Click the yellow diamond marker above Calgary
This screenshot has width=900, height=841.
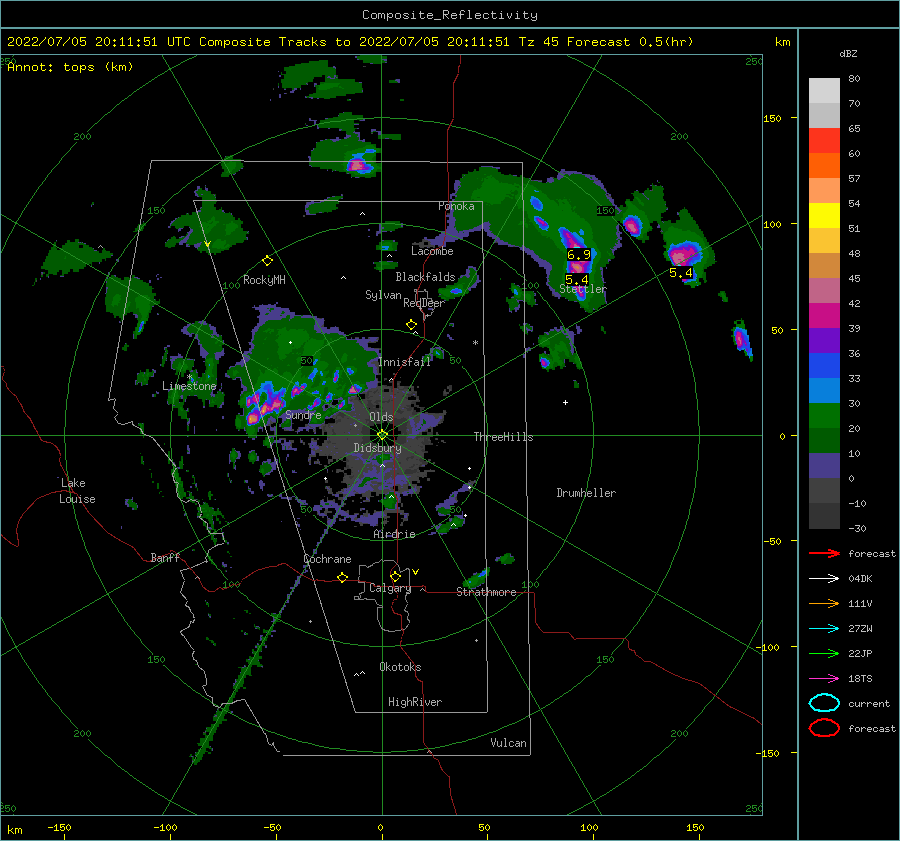[395, 576]
